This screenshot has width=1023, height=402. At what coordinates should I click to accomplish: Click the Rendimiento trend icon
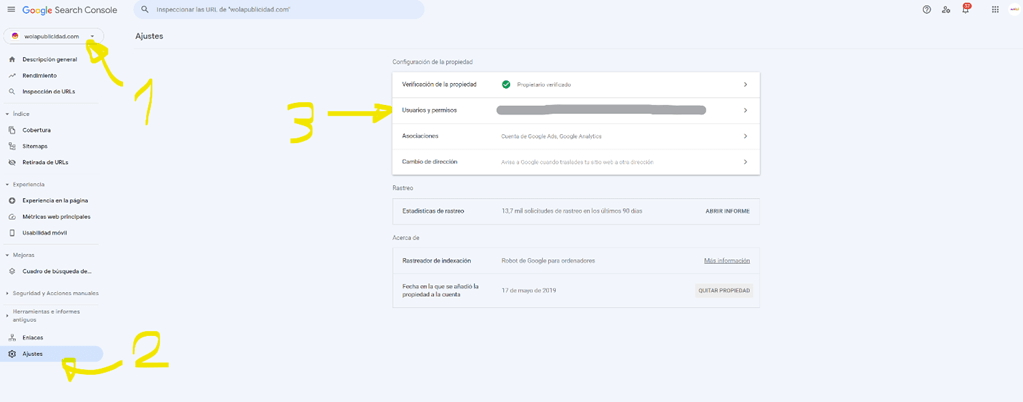pos(12,76)
